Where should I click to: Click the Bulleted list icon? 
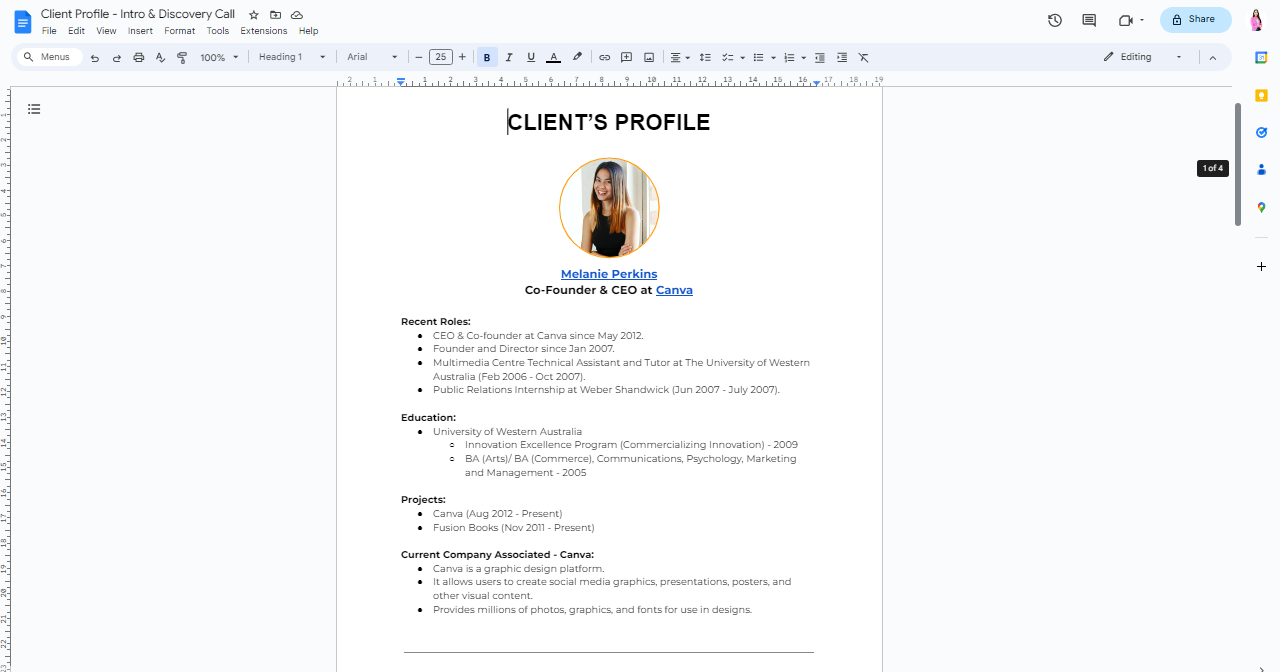click(x=758, y=57)
